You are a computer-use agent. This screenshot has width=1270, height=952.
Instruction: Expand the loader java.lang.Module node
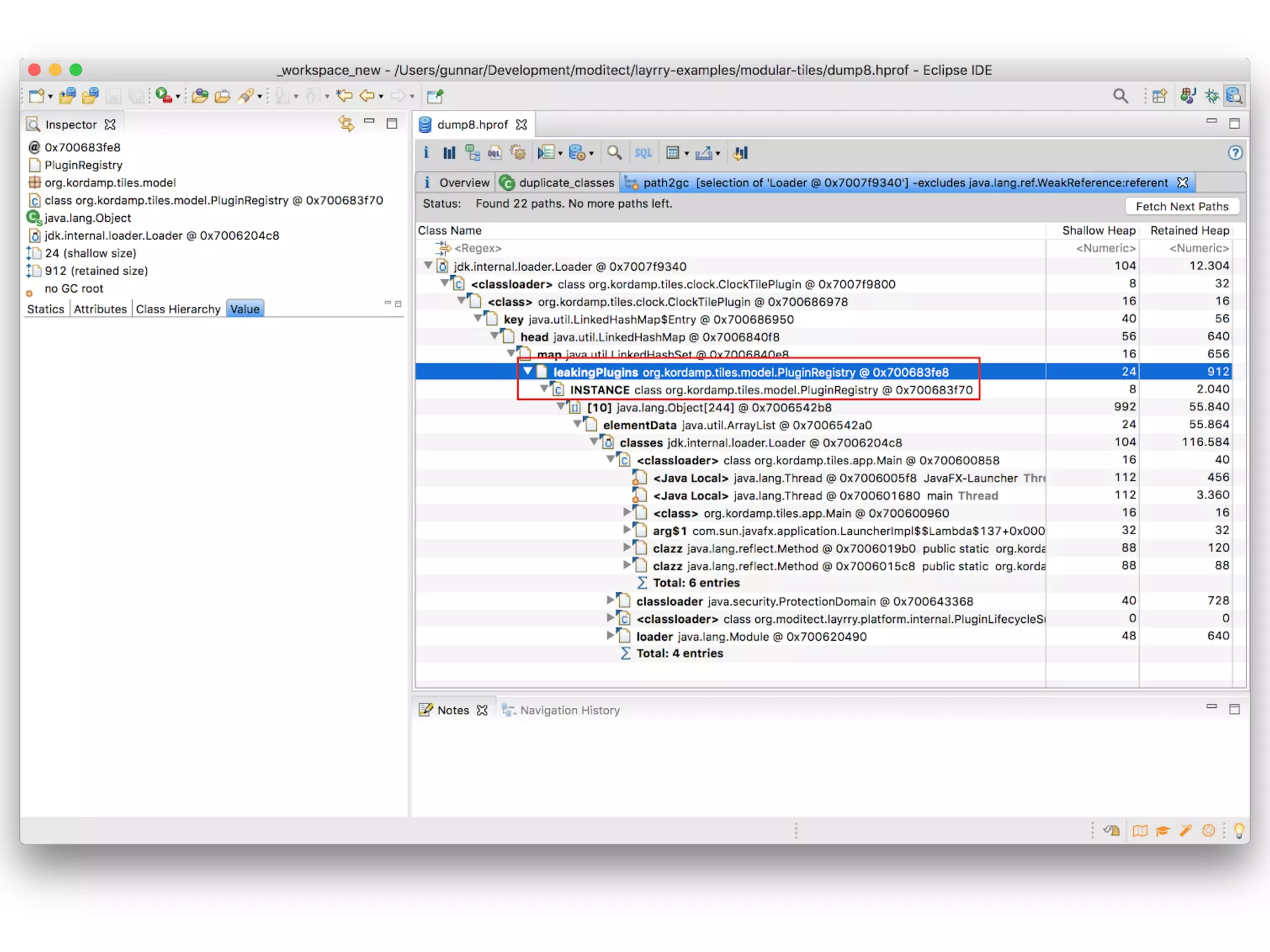coord(611,635)
